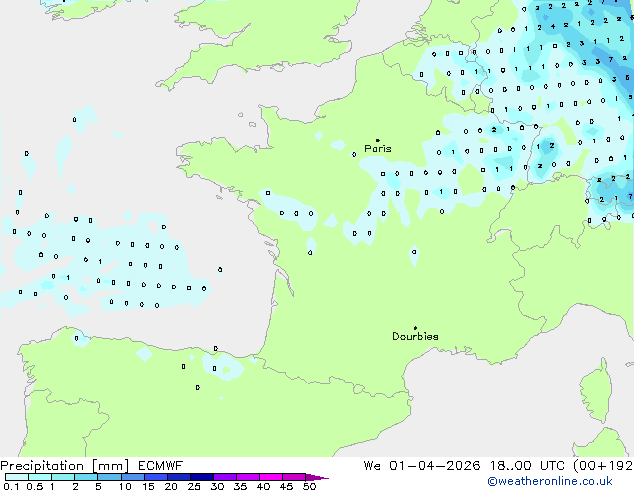
Task: Click the 25 legend value
Action: pos(194,486)
